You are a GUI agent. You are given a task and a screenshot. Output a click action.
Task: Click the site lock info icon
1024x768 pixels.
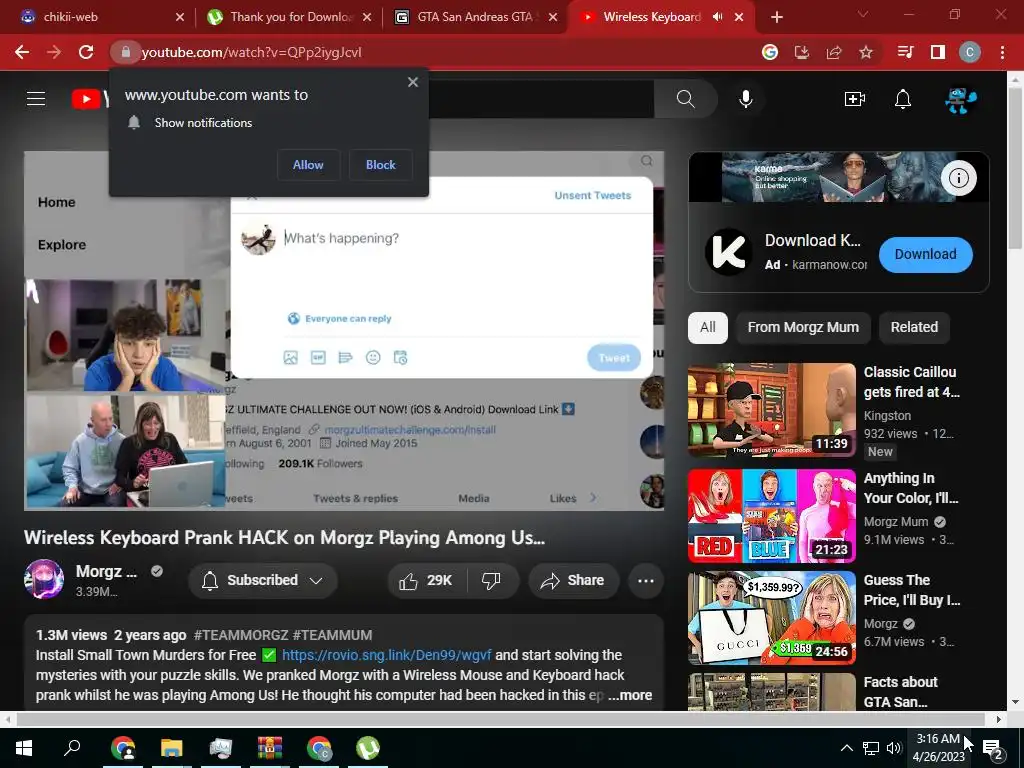[x=125, y=52]
